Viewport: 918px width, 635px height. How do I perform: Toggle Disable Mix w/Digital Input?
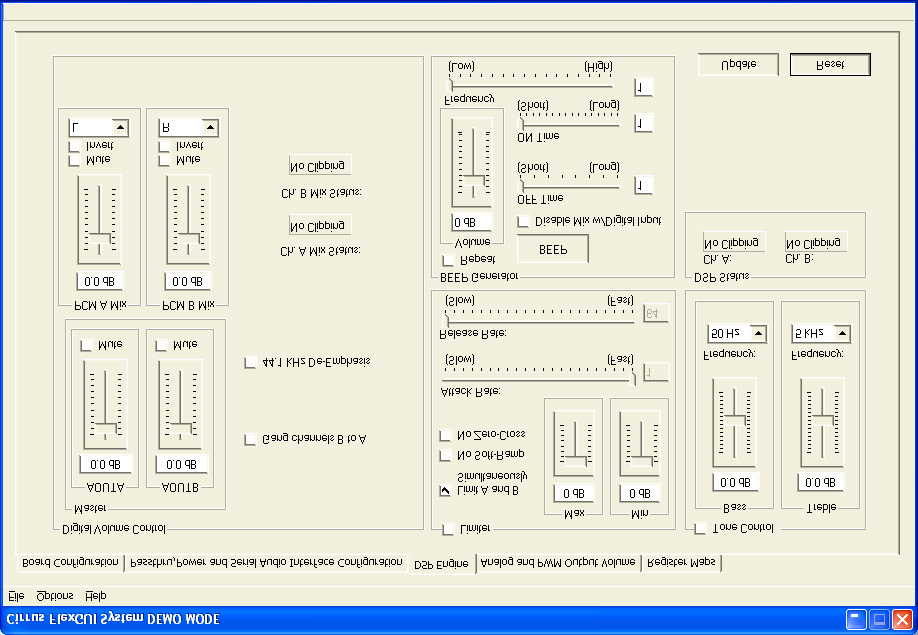point(523,221)
